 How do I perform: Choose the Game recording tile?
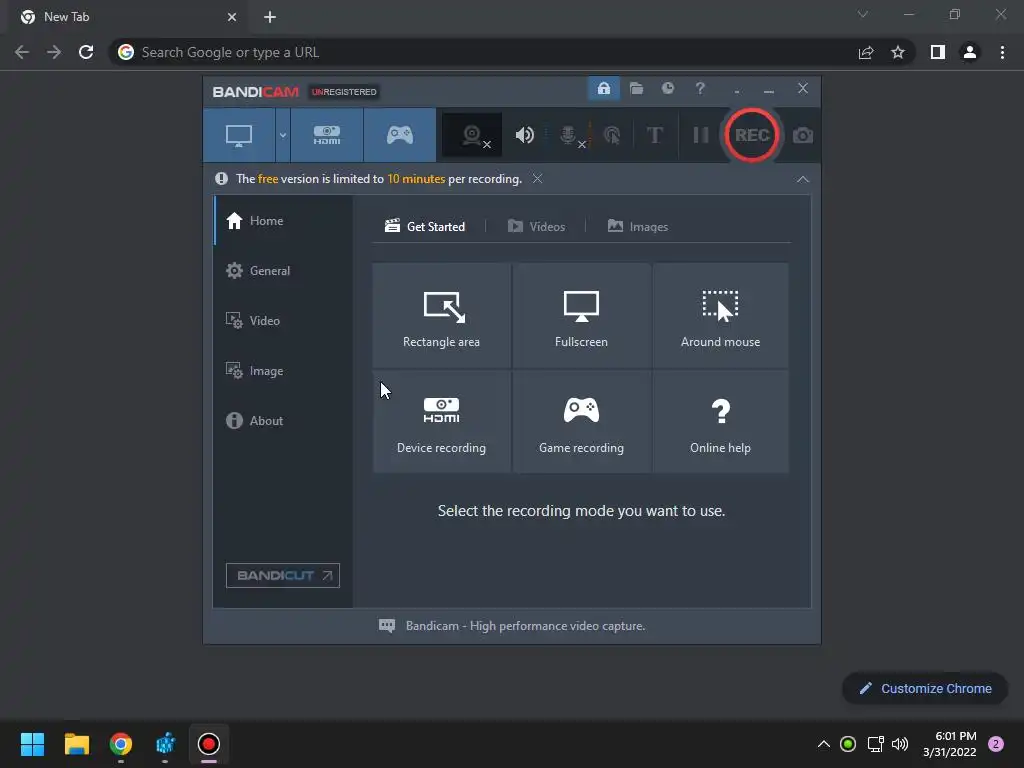pyautogui.click(x=581, y=422)
